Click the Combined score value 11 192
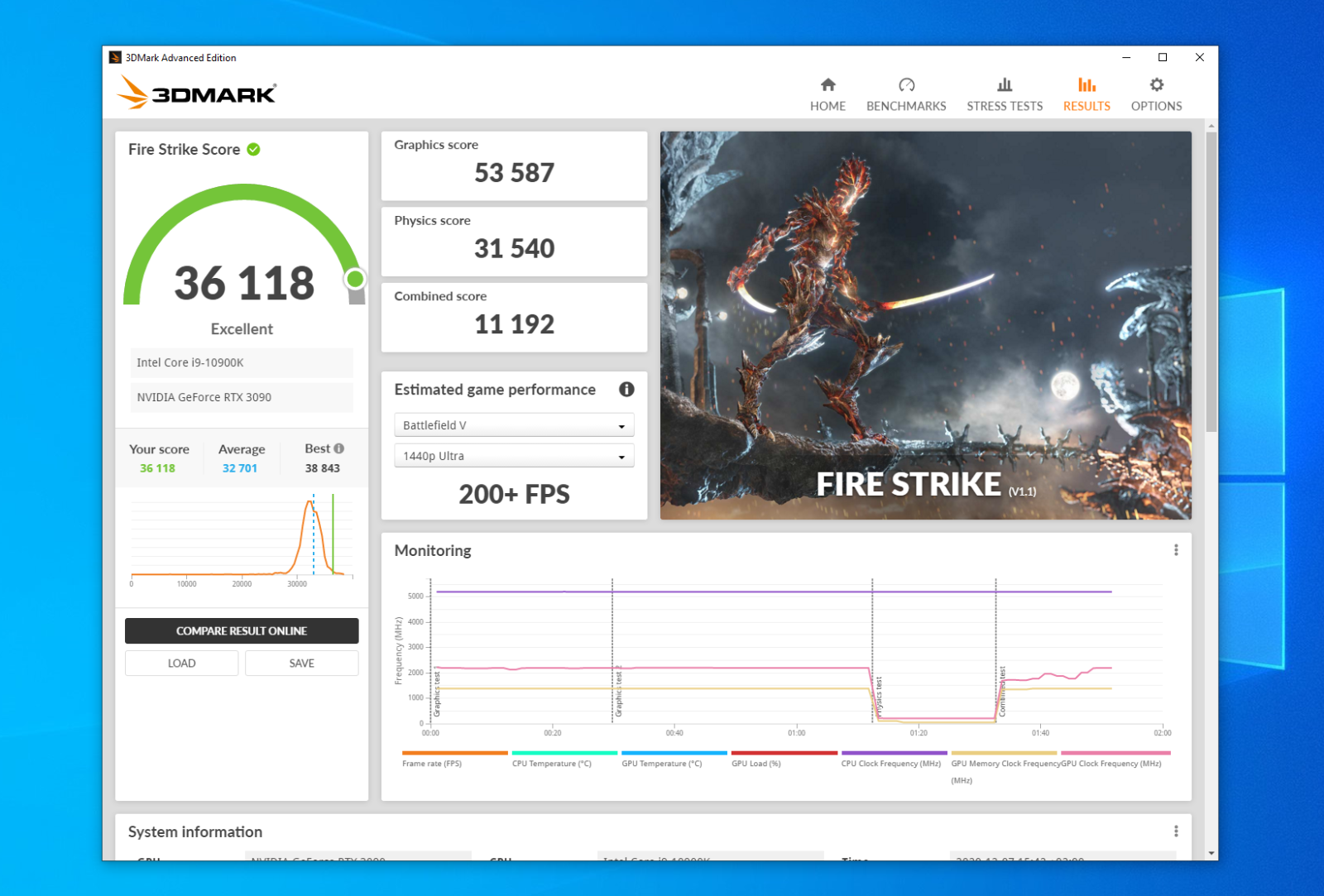This screenshot has height=896, width=1324. point(514,324)
